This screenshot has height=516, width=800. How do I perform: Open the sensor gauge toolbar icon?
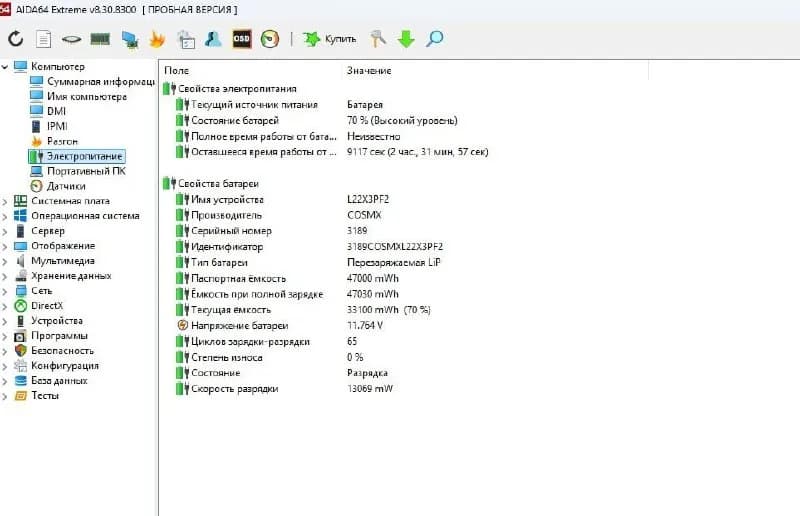[270, 39]
